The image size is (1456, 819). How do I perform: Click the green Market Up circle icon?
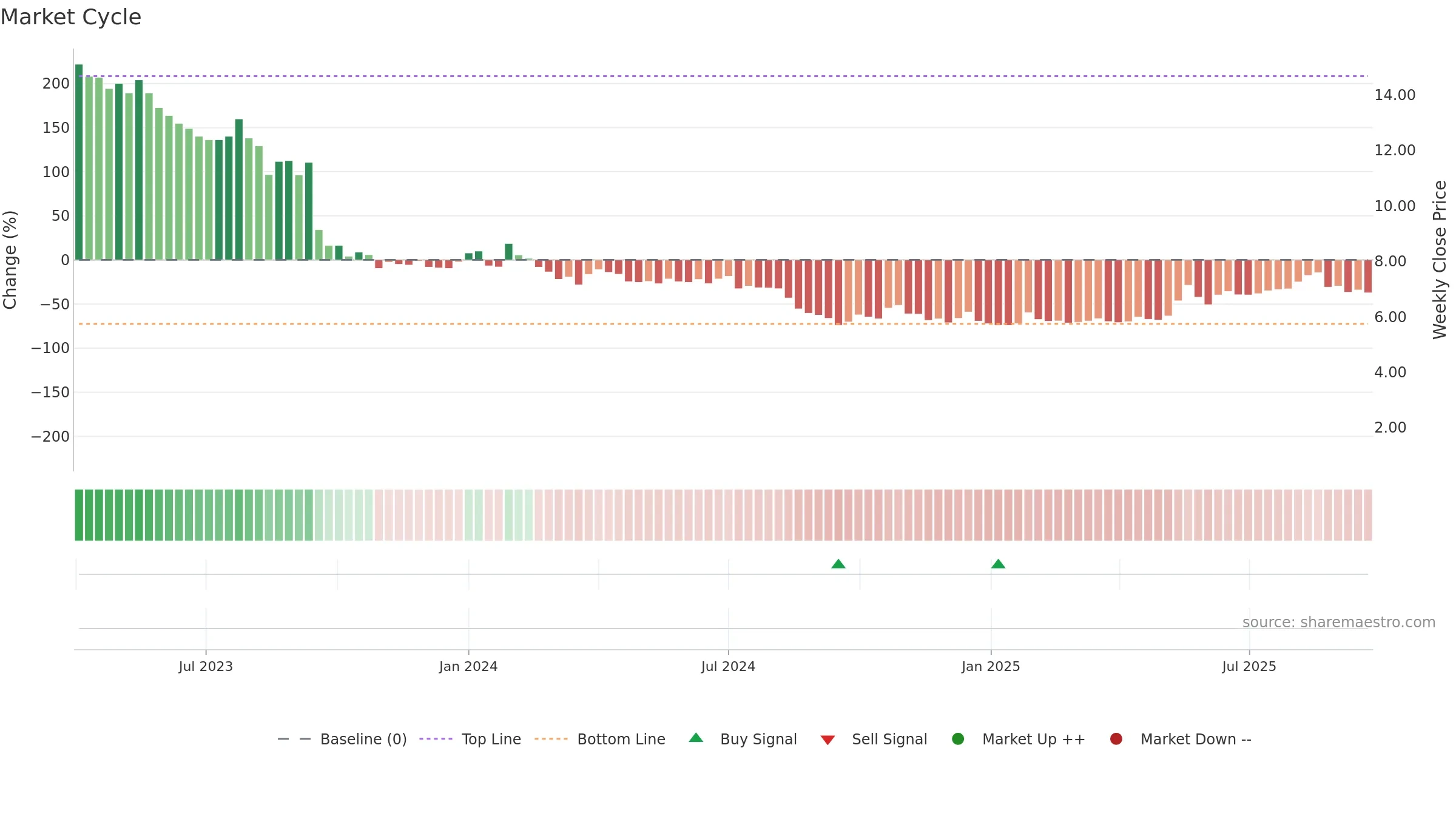click(x=958, y=739)
